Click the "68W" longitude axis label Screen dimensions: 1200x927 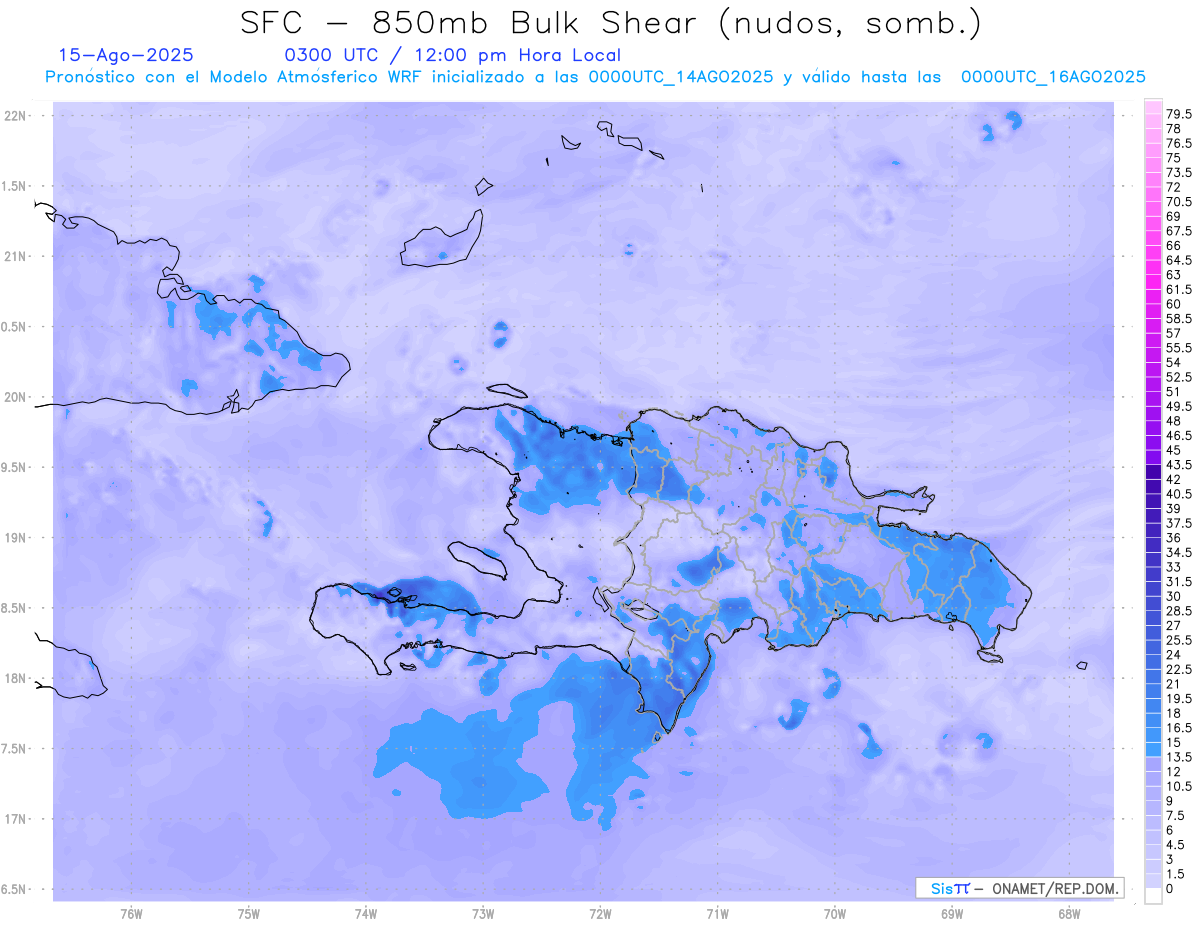[x=1069, y=914]
